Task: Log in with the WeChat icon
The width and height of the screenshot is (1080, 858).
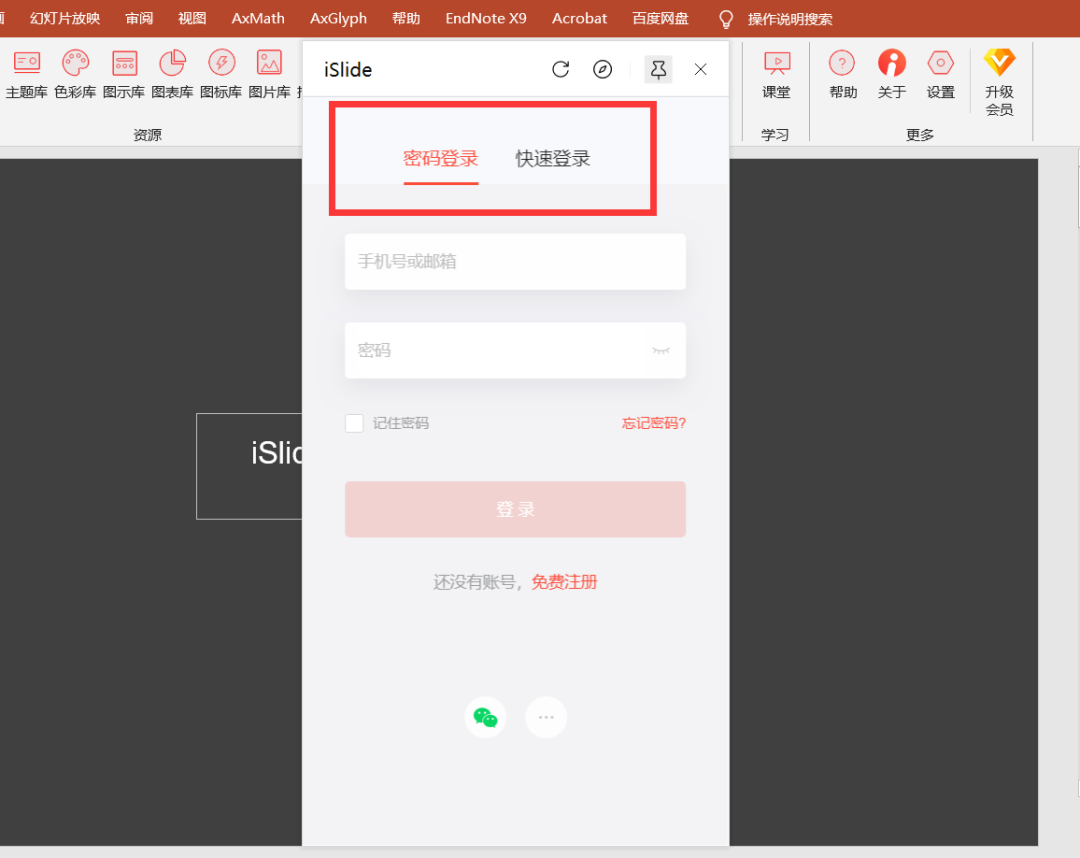Action: 486,718
